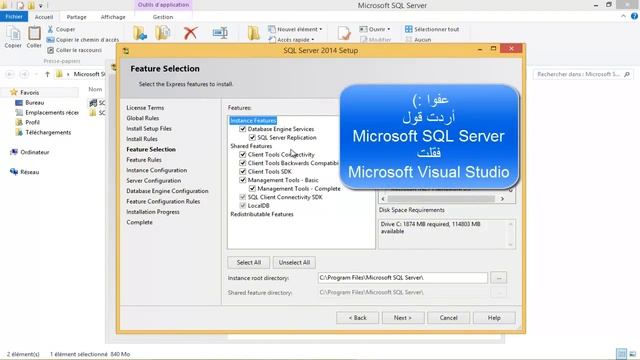Image resolution: width=640 pixels, height=360 pixels.
Task: Click the Nom column header in Explorer
Action: 95,89
